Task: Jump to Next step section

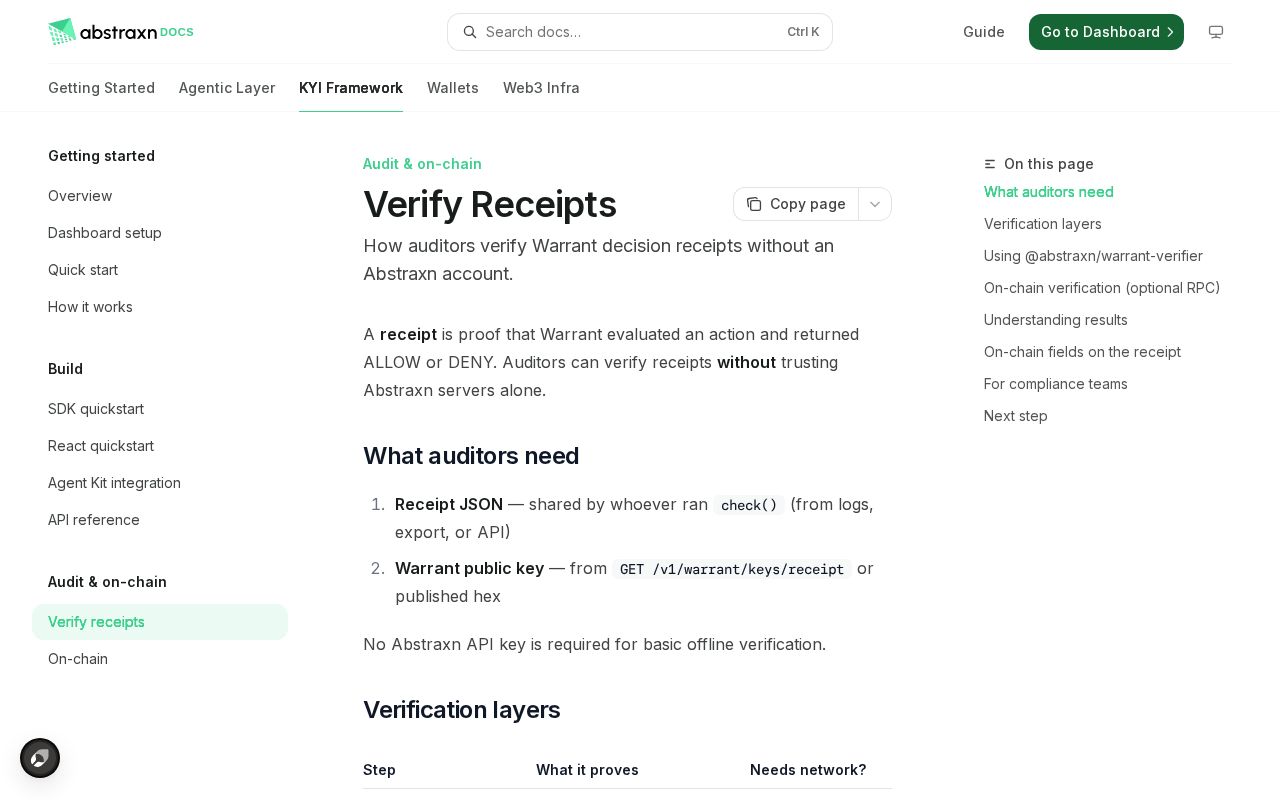Action: click(x=1016, y=416)
